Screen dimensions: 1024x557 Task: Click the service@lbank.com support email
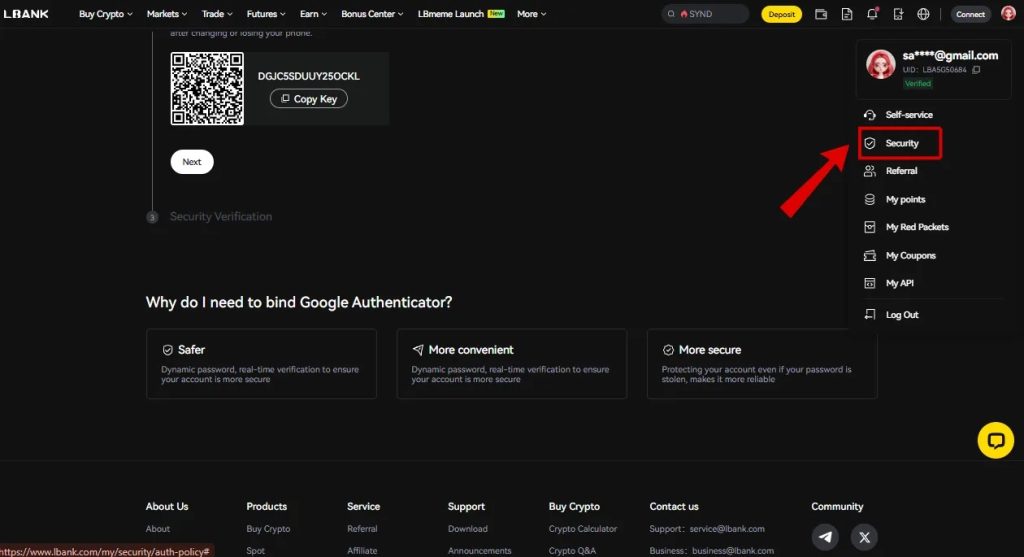click(727, 529)
